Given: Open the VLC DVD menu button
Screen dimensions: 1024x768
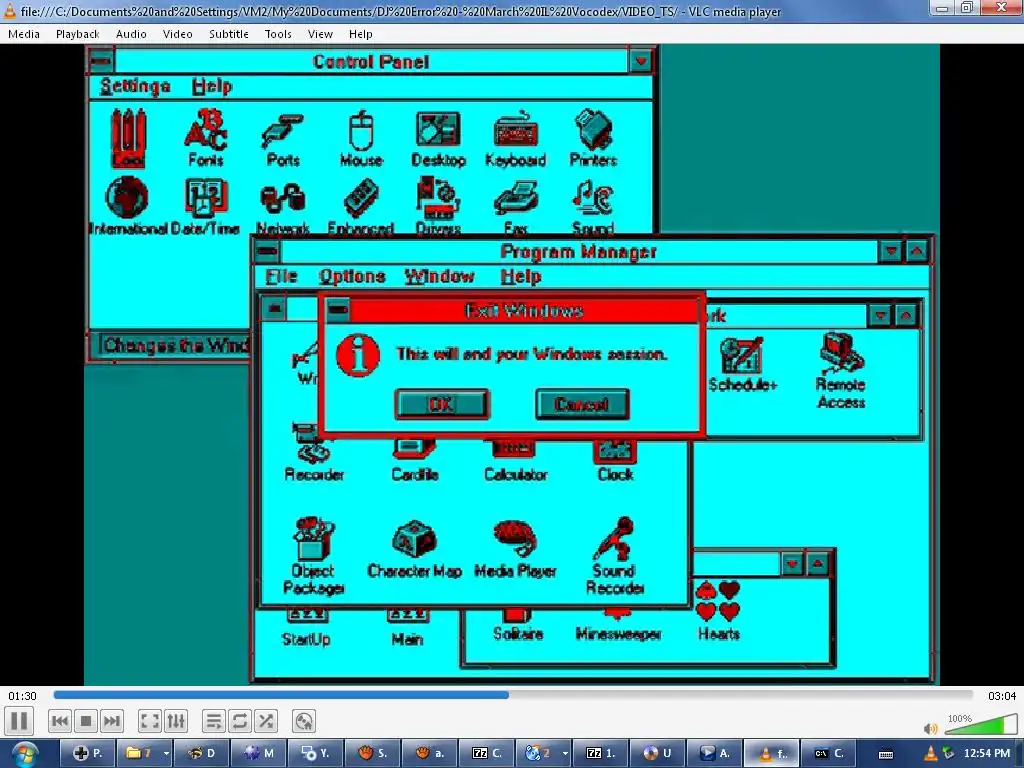Looking at the screenshot, I should pos(304,721).
